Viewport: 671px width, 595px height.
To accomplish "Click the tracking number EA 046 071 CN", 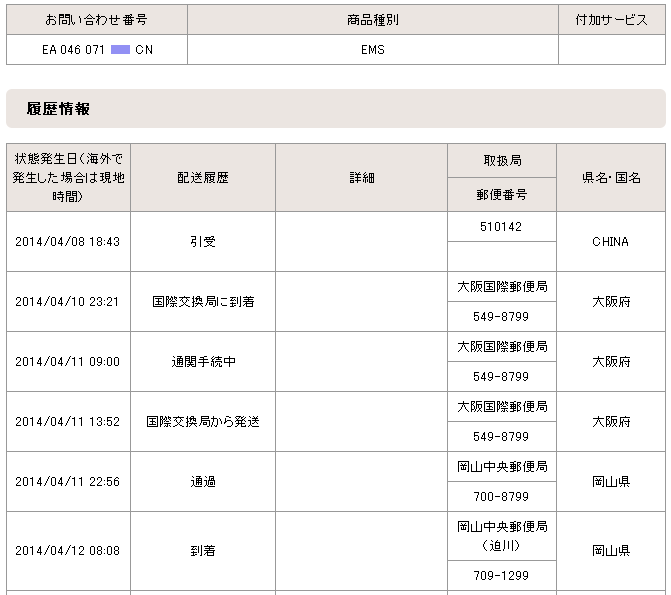I will 97,49.
